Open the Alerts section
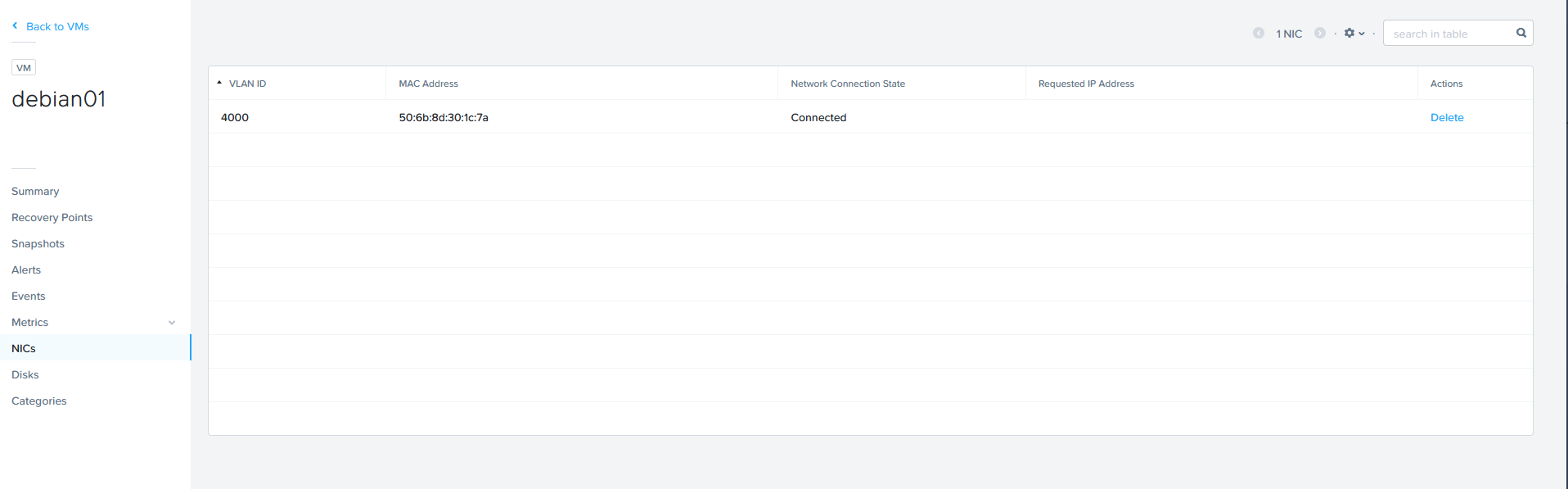This screenshot has height=489, width=1568. [26, 269]
